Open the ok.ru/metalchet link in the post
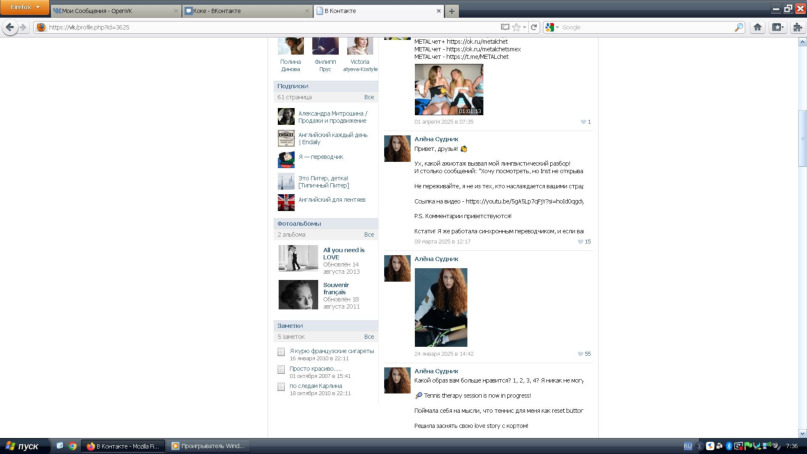This screenshot has width=807, height=454. (477, 42)
